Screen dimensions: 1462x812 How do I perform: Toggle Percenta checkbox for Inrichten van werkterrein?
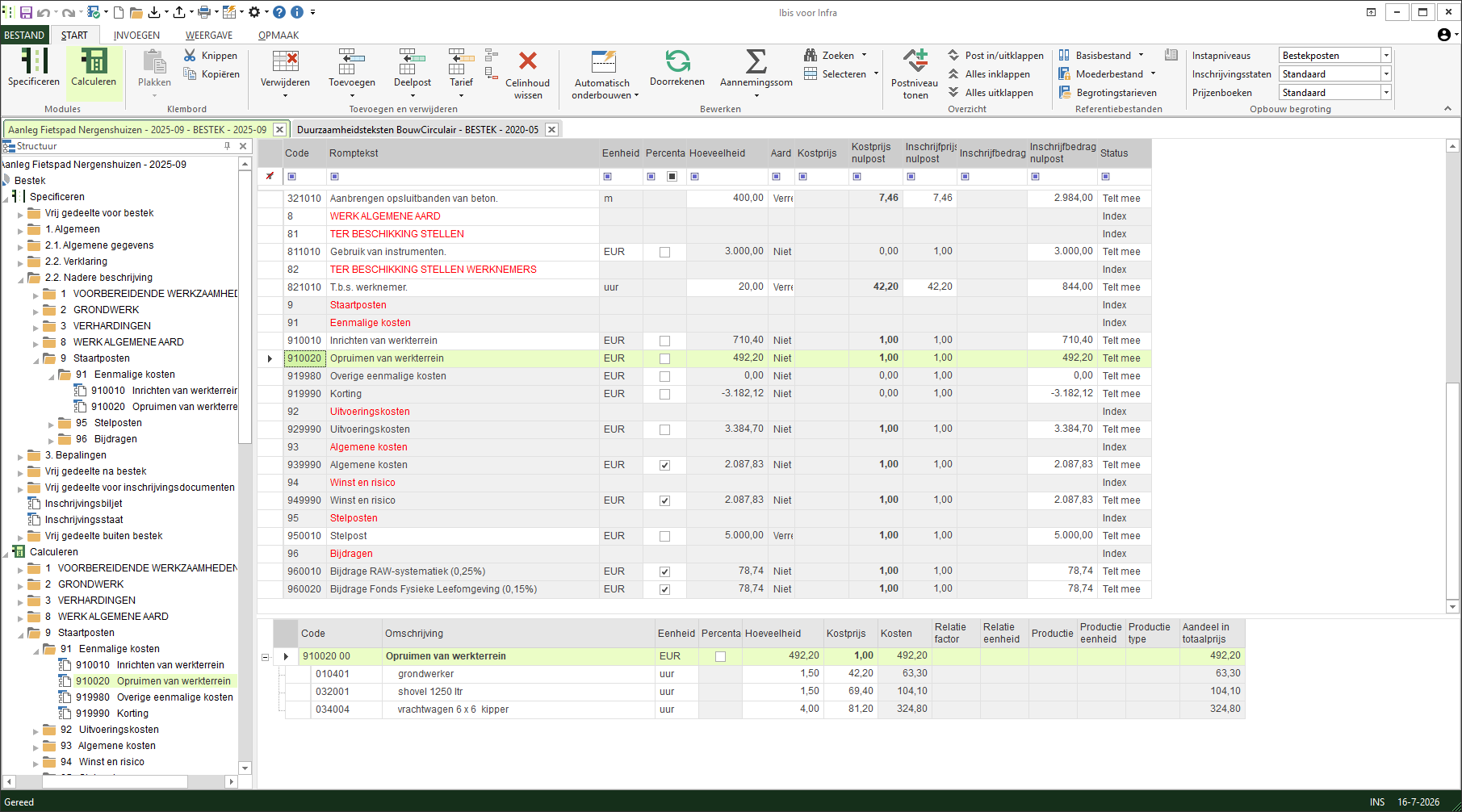tap(664, 341)
